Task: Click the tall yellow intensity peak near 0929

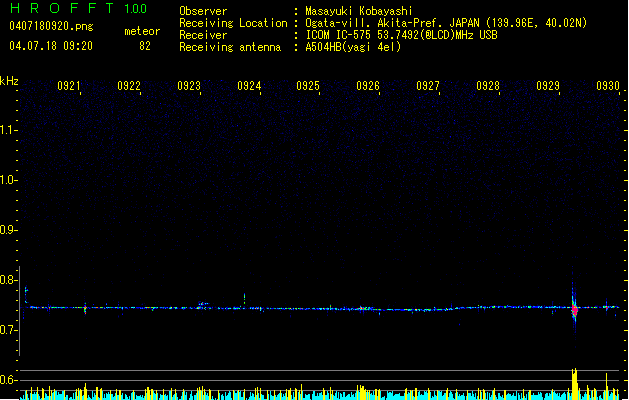Action: click(x=574, y=384)
